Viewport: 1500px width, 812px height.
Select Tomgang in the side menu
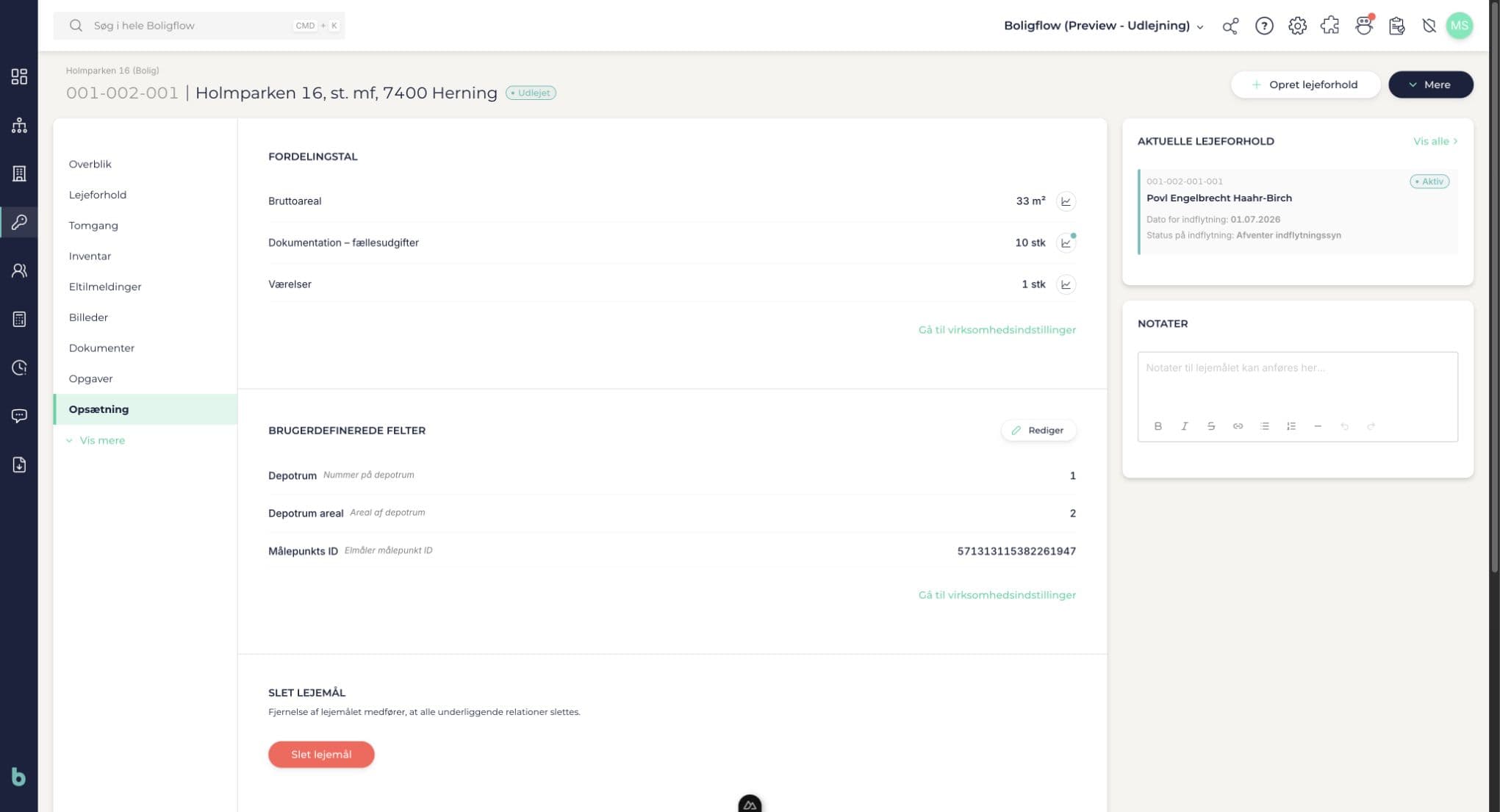tap(93, 226)
